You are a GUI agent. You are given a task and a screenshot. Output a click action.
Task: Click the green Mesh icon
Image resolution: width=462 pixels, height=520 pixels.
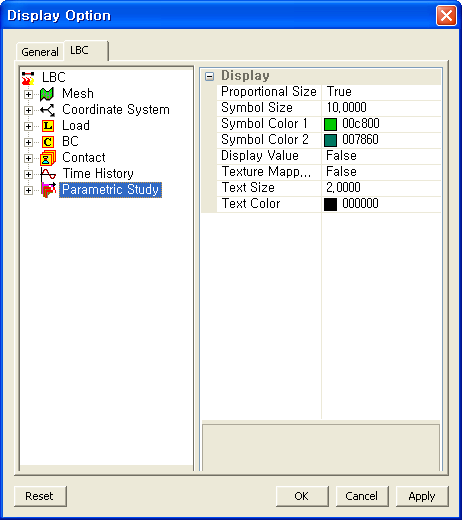click(x=47, y=94)
